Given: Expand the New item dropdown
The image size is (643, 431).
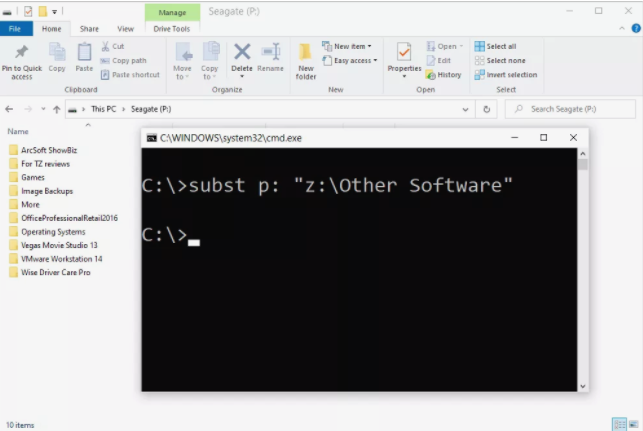Looking at the screenshot, I should tap(348, 46).
